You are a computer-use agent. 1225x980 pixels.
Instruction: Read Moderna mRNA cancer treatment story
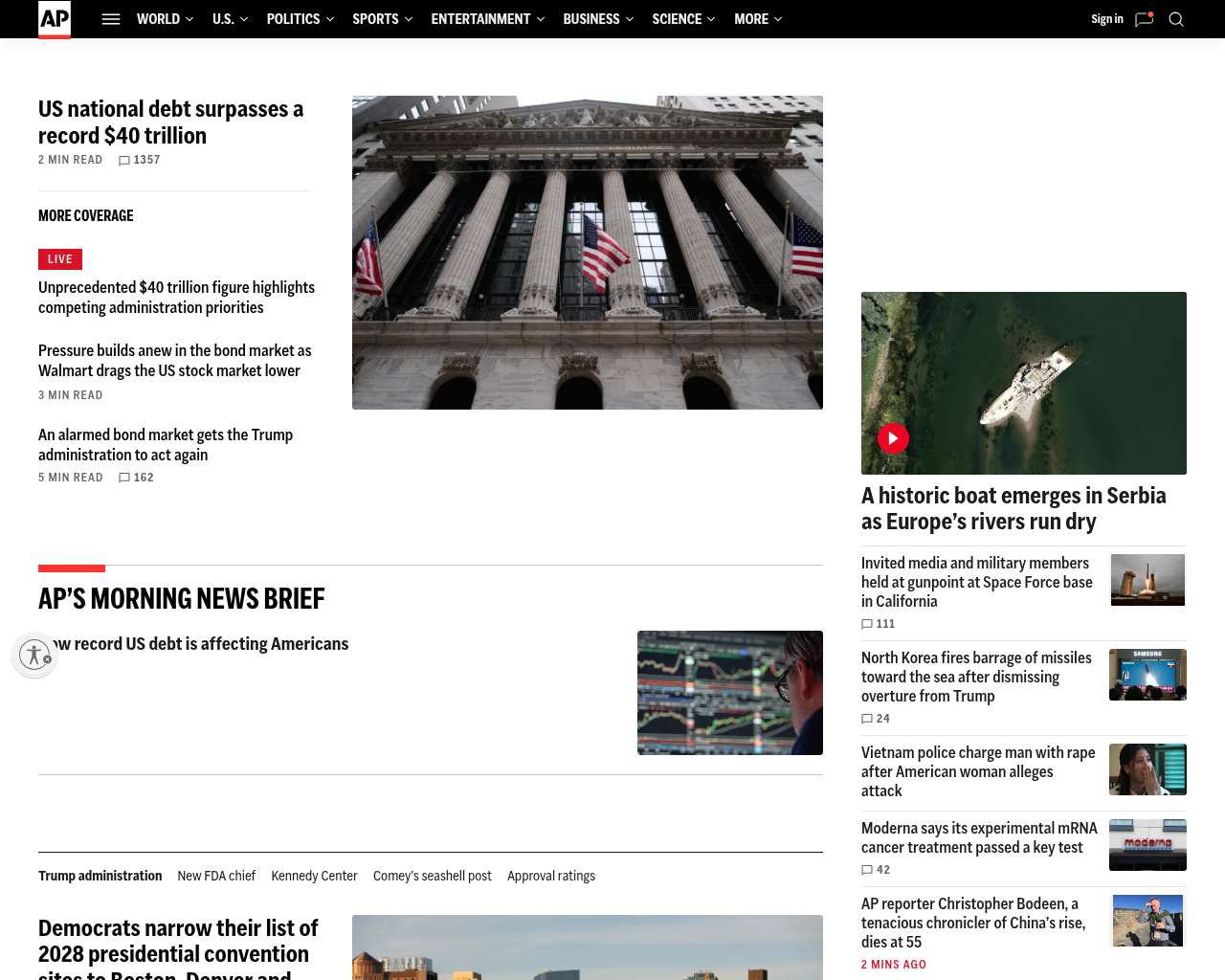[979, 837]
